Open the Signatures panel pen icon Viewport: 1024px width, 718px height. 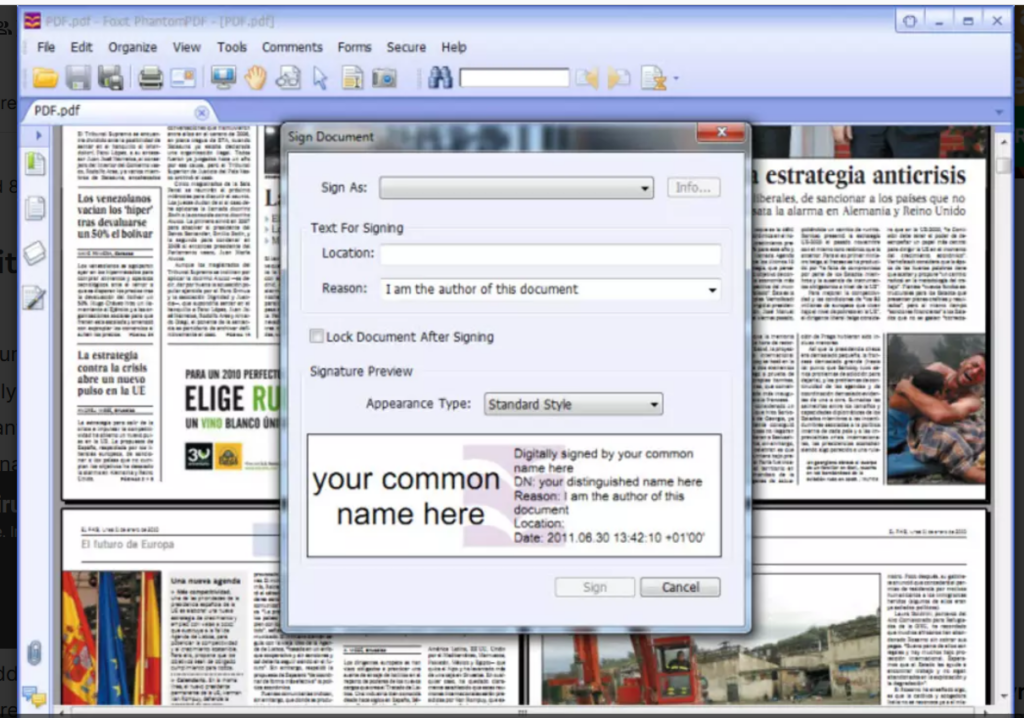click(35, 297)
